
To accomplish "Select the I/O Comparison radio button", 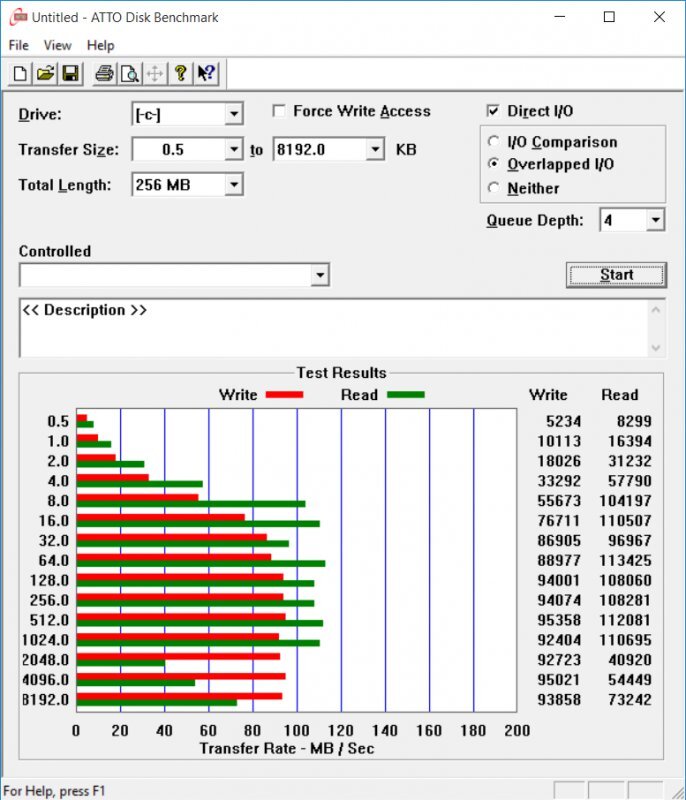I will pos(493,142).
